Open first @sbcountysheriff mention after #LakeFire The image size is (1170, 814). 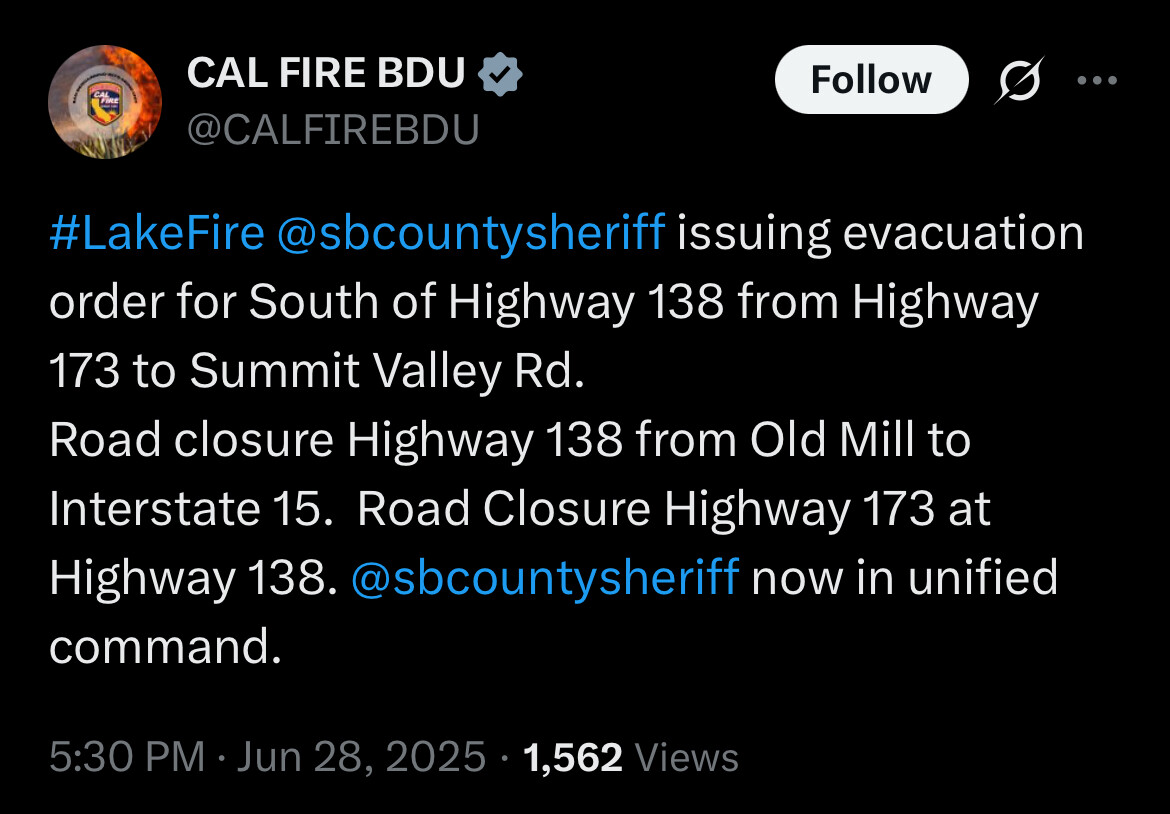click(471, 234)
